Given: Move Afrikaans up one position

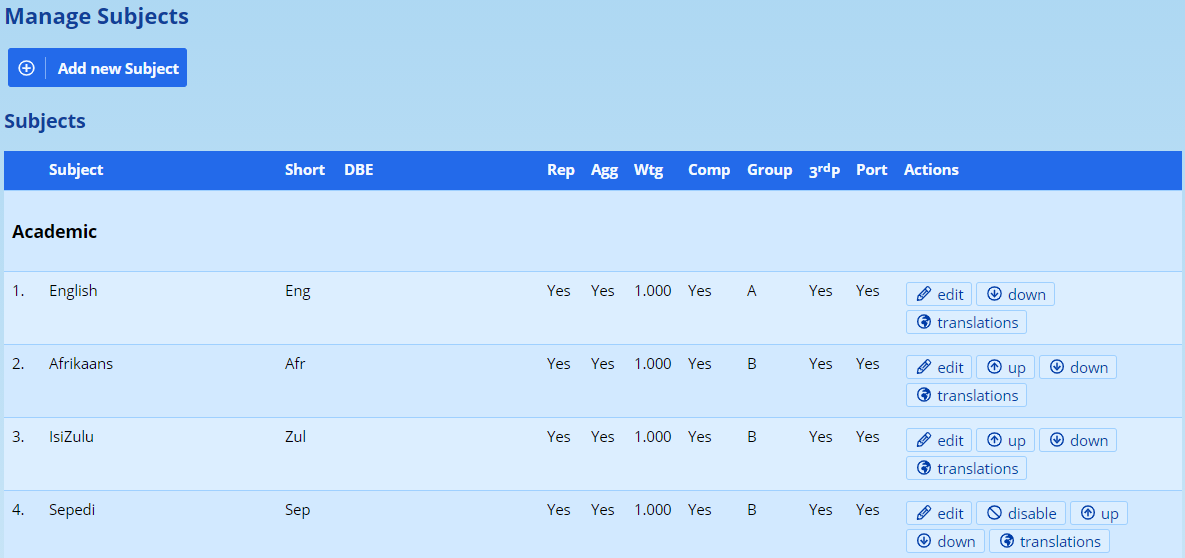Looking at the screenshot, I should coord(1005,367).
